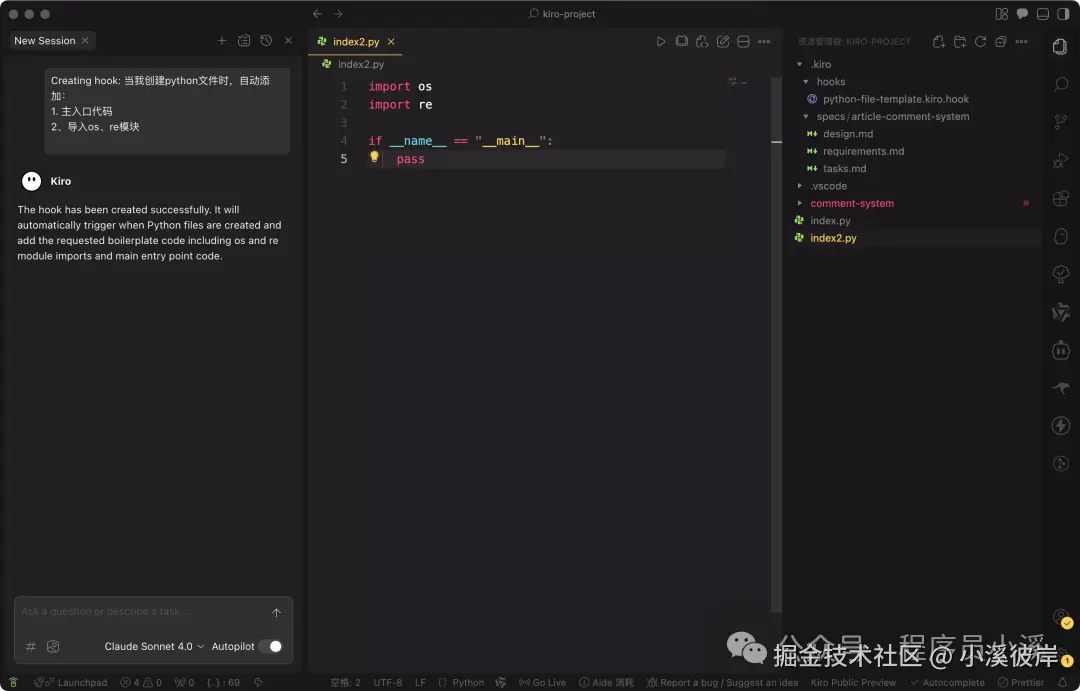
Task: Start a new chat with the plus icon
Action: coord(221,40)
